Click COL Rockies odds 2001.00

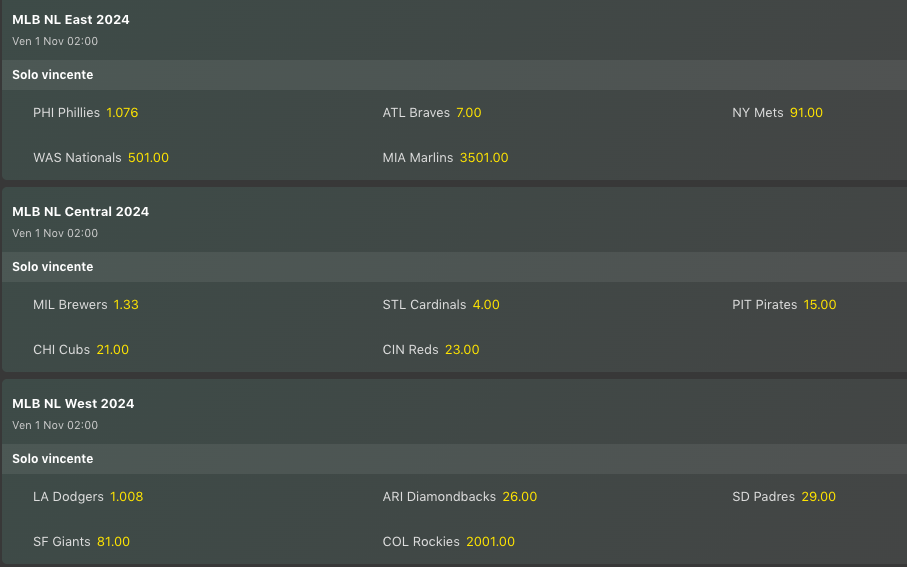pos(491,542)
